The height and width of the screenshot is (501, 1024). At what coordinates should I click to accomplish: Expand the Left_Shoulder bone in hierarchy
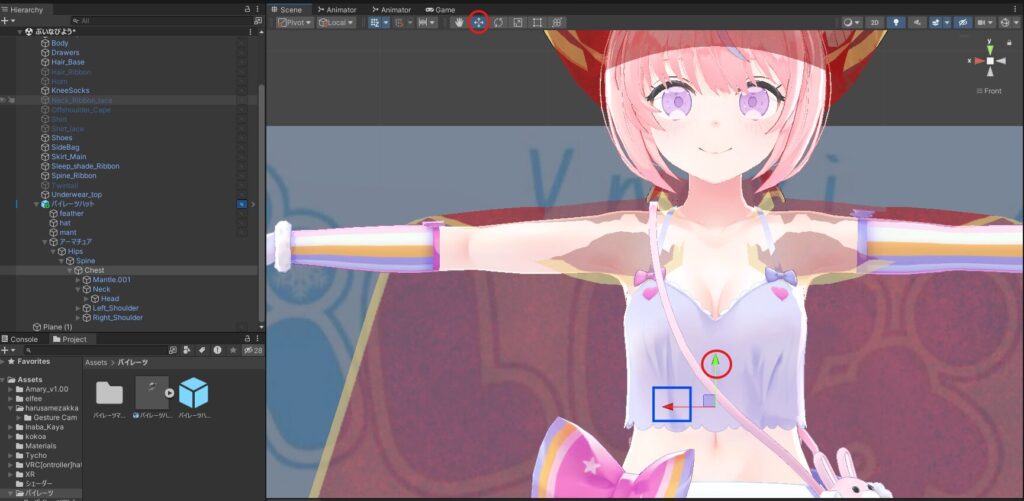pyautogui.click(x=78, y=308)
